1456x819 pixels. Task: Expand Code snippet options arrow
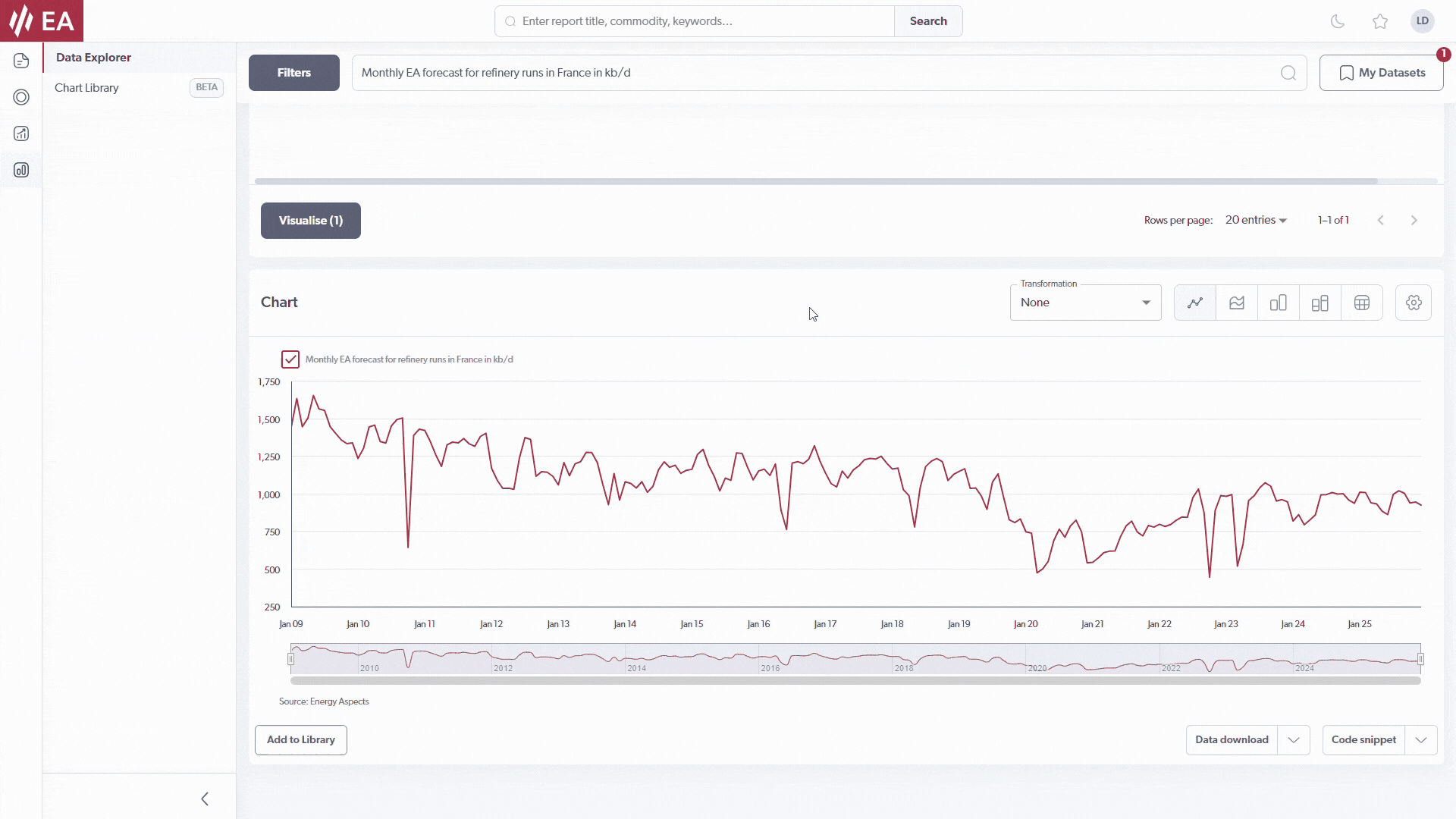[1421, 740]
